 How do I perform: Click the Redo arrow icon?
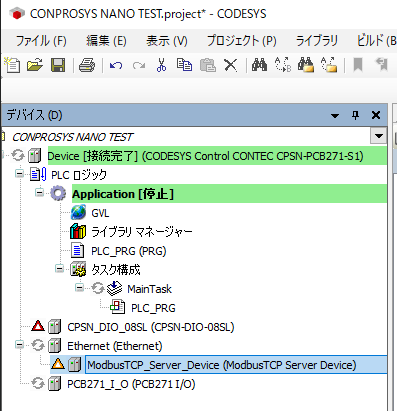point(139,65)
